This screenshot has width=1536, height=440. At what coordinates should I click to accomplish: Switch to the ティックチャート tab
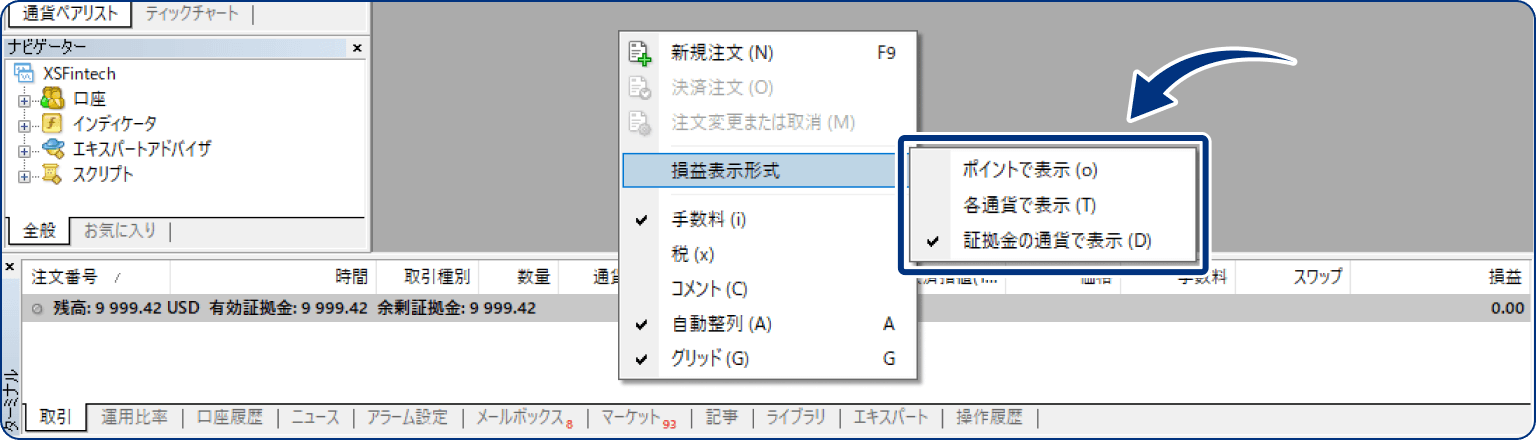[192, 14]
